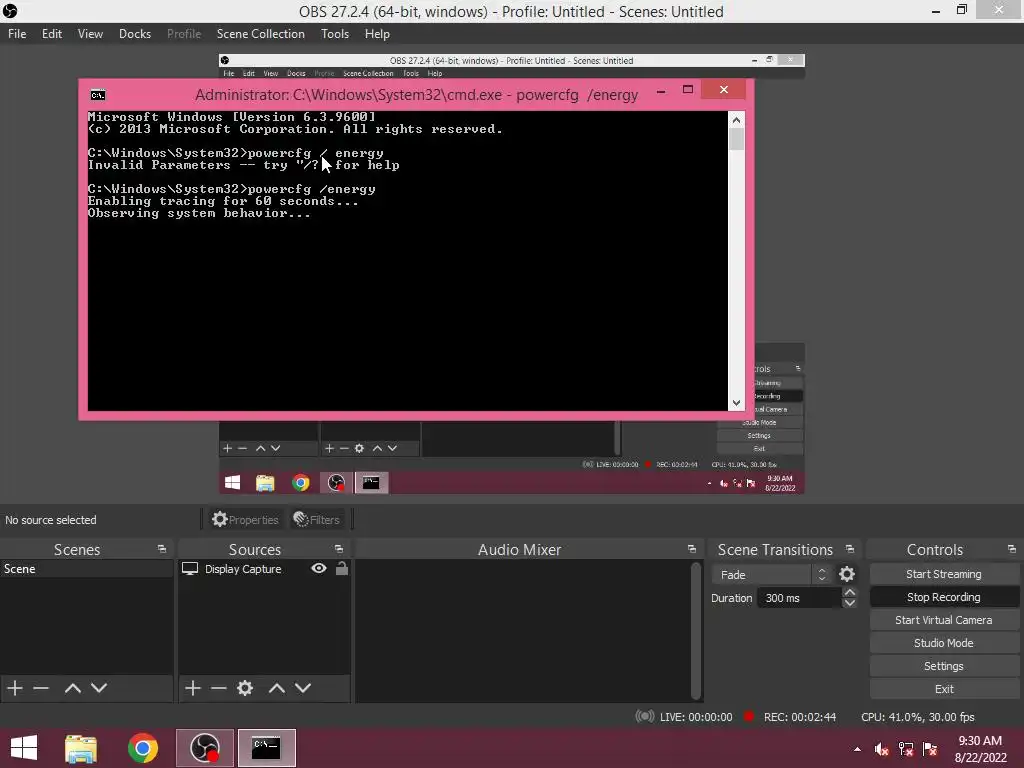Select the Scene item in Scenes list
This screenshot has height=768, width=1024.
86,569
